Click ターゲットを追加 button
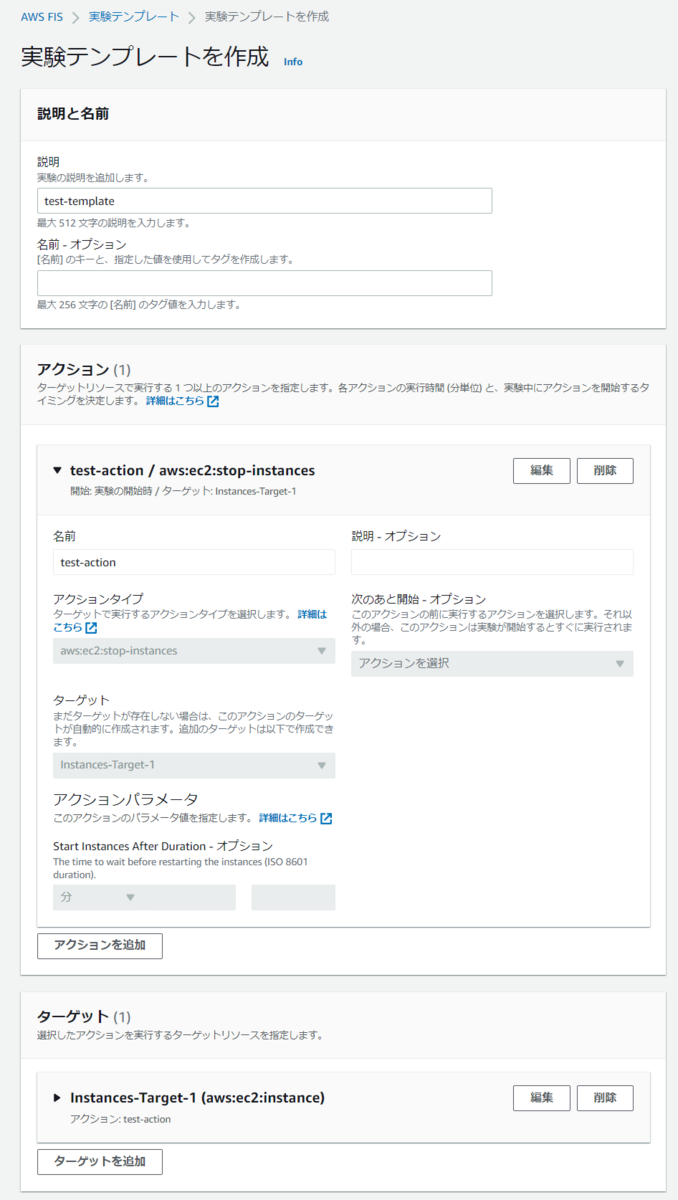This screenshot has width=678, height=1200. tap(100, 1161)
